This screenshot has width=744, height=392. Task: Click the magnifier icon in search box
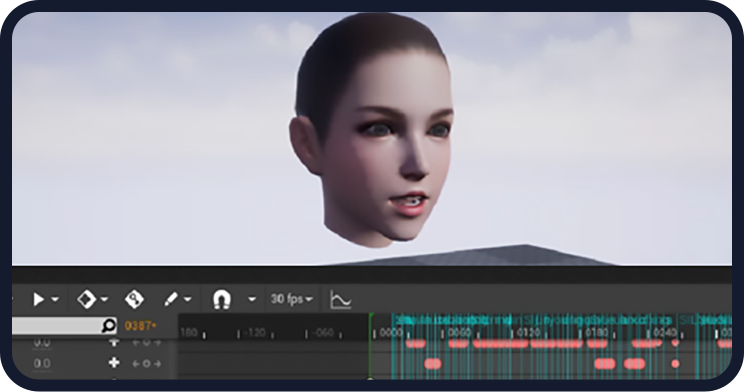[x=109, y=326]
